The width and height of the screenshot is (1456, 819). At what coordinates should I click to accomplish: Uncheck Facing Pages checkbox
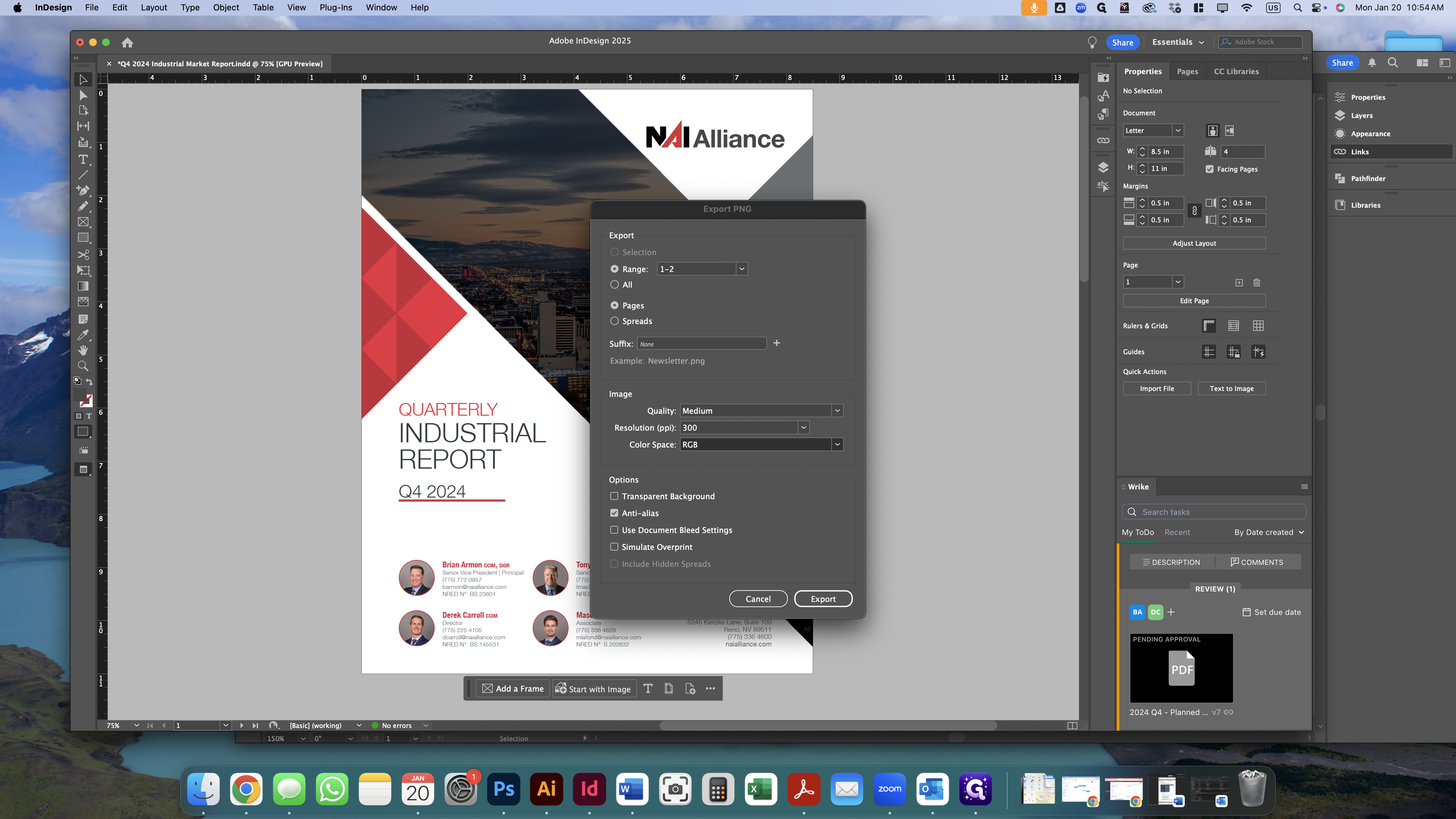pyautogui.click(x=1210, y=169)
